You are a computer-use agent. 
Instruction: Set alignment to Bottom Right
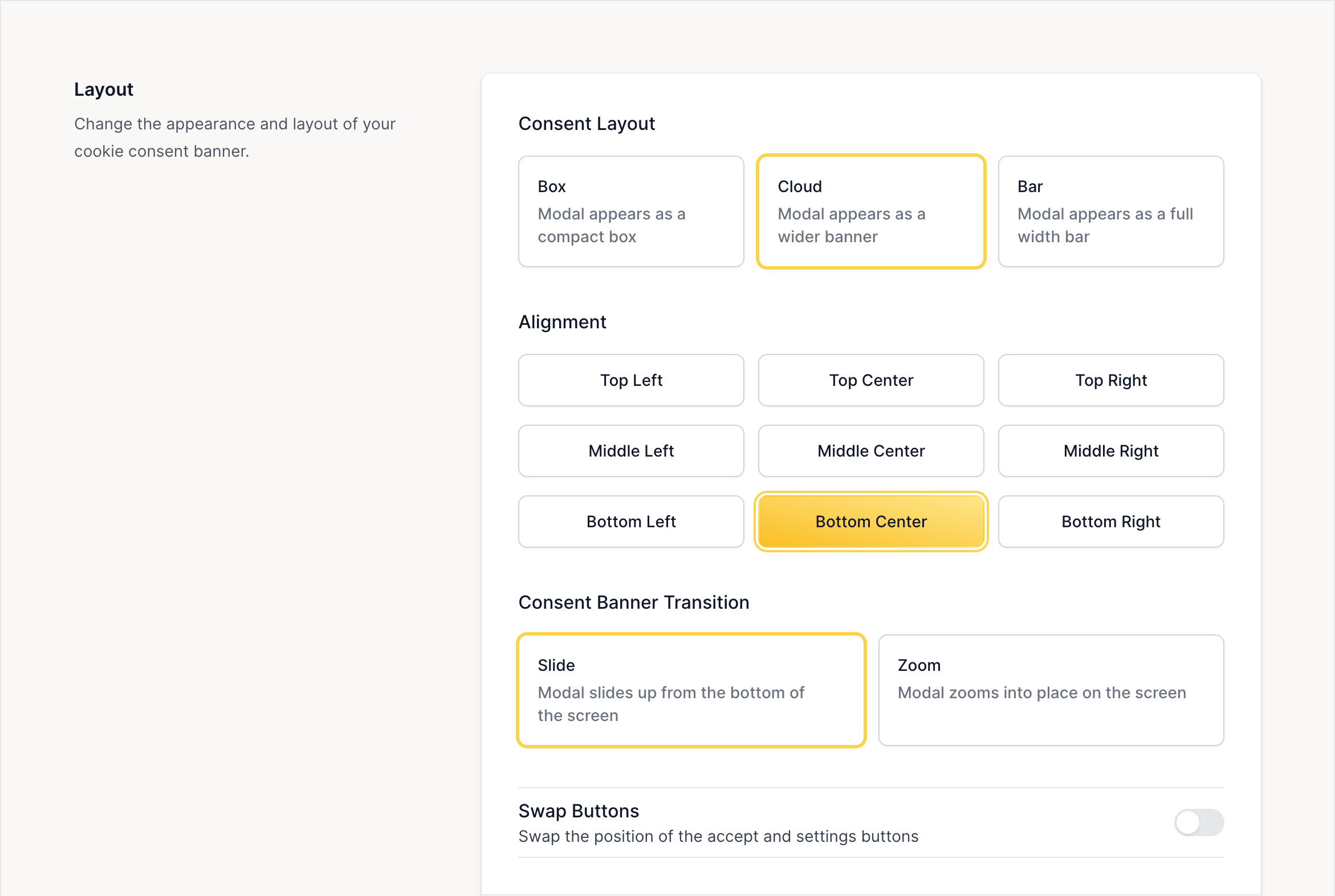coord(1111,522)
